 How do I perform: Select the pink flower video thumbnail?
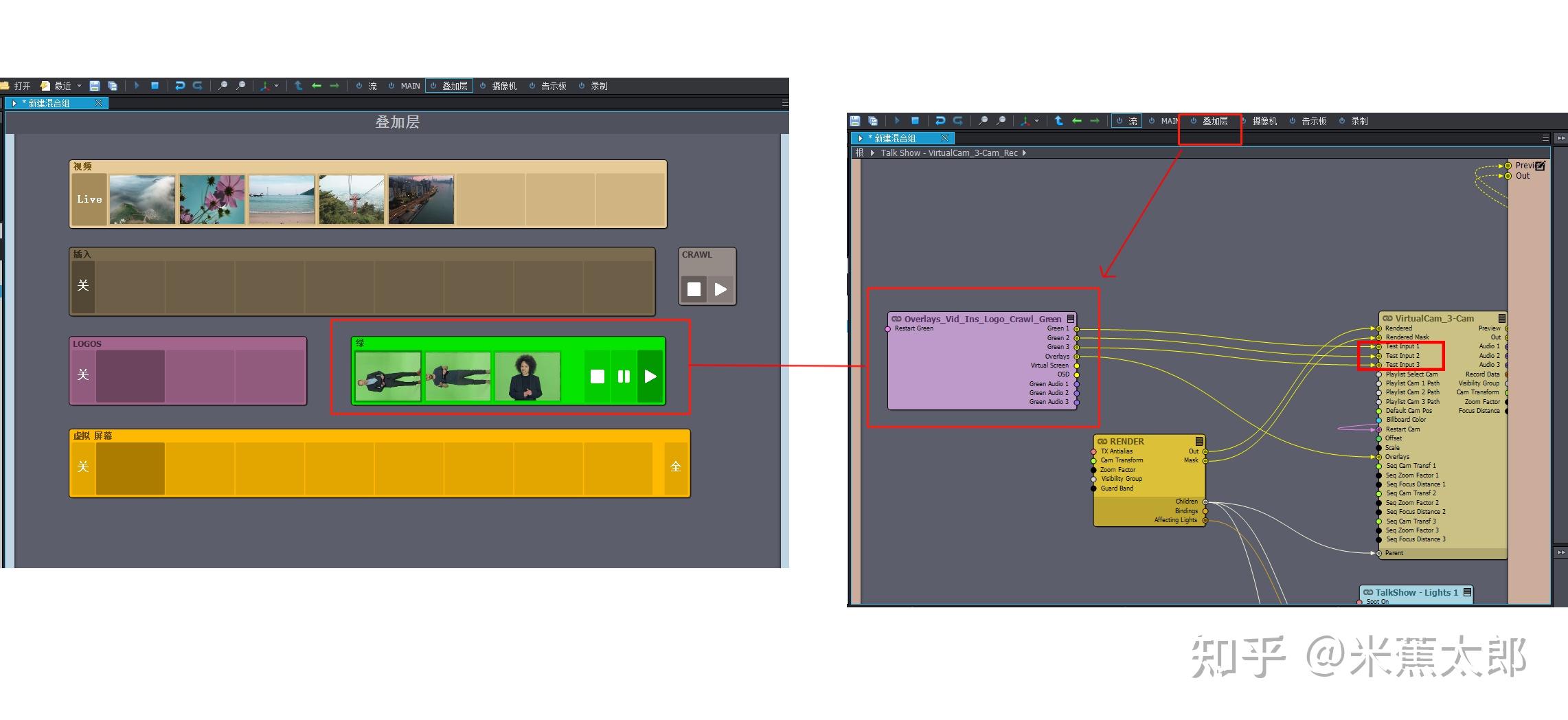coord(212,199)
